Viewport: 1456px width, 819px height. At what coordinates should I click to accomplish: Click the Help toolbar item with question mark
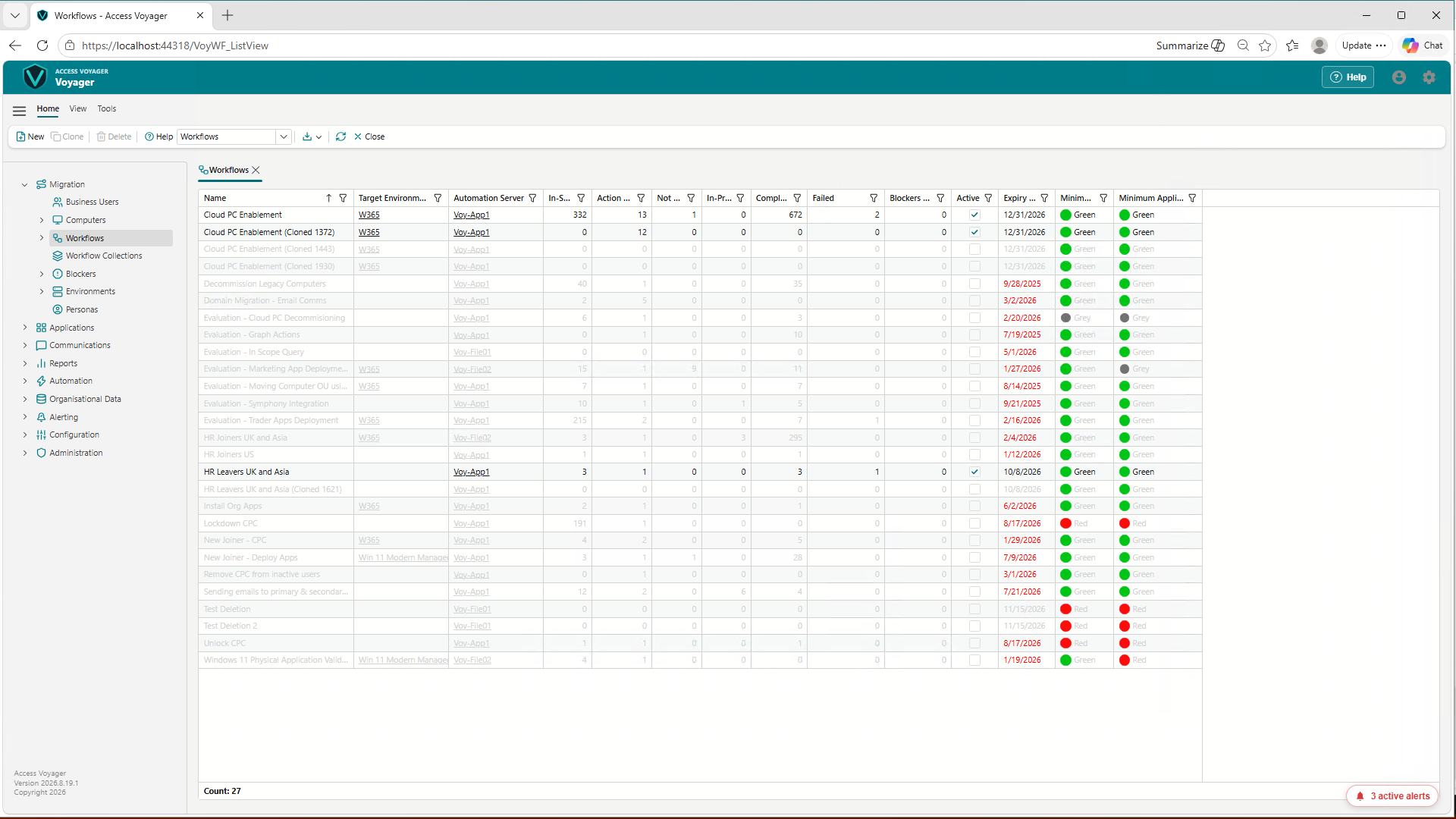click(158, 137)
